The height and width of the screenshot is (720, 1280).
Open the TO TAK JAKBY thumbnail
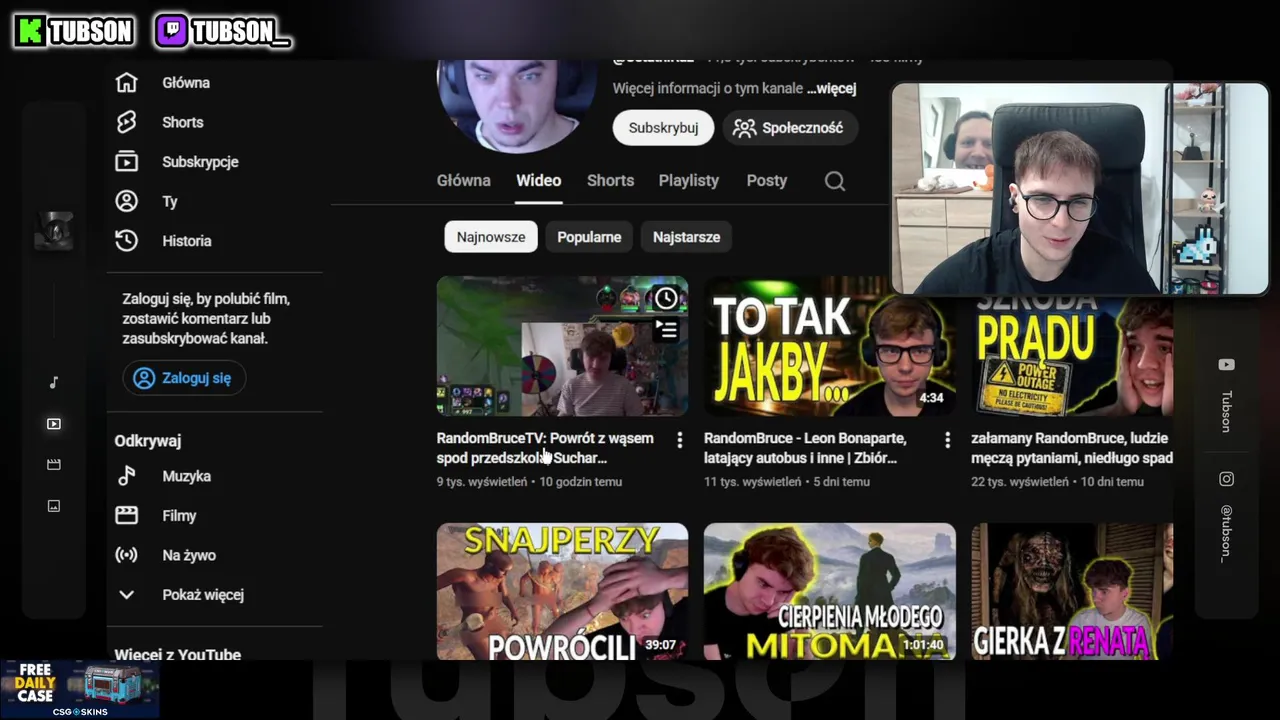tap(830, 346)
